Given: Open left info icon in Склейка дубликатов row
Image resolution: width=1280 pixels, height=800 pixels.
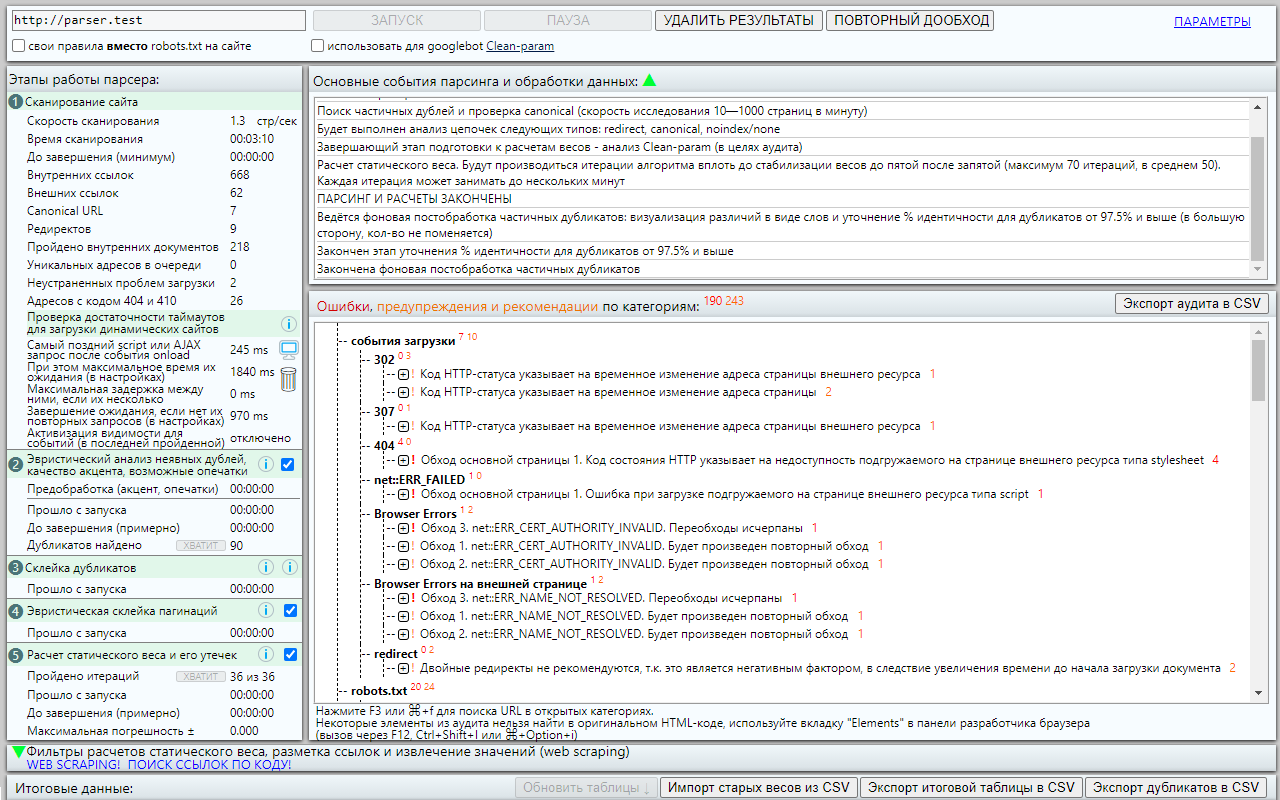Looking at the screenshot, I should (x=266, y=567).
